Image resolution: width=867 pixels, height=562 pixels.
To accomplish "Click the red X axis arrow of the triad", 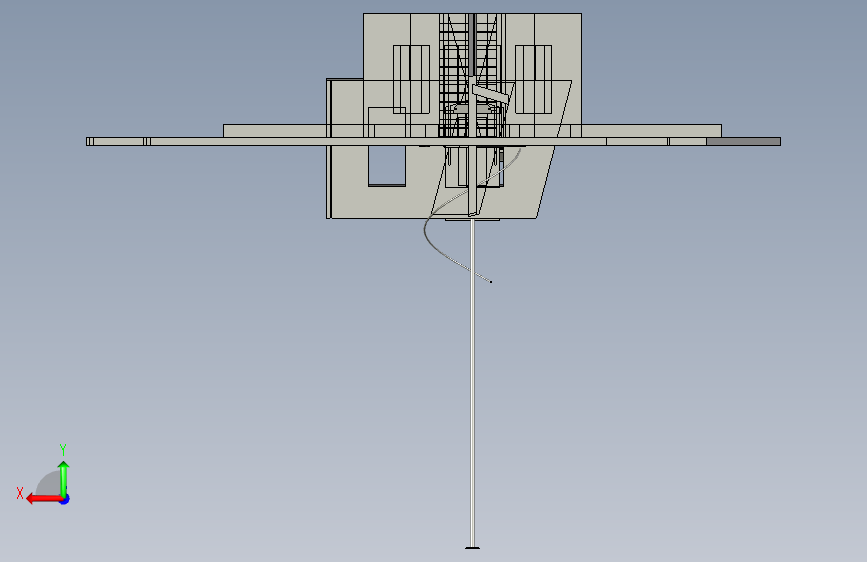I will point(44,499).
